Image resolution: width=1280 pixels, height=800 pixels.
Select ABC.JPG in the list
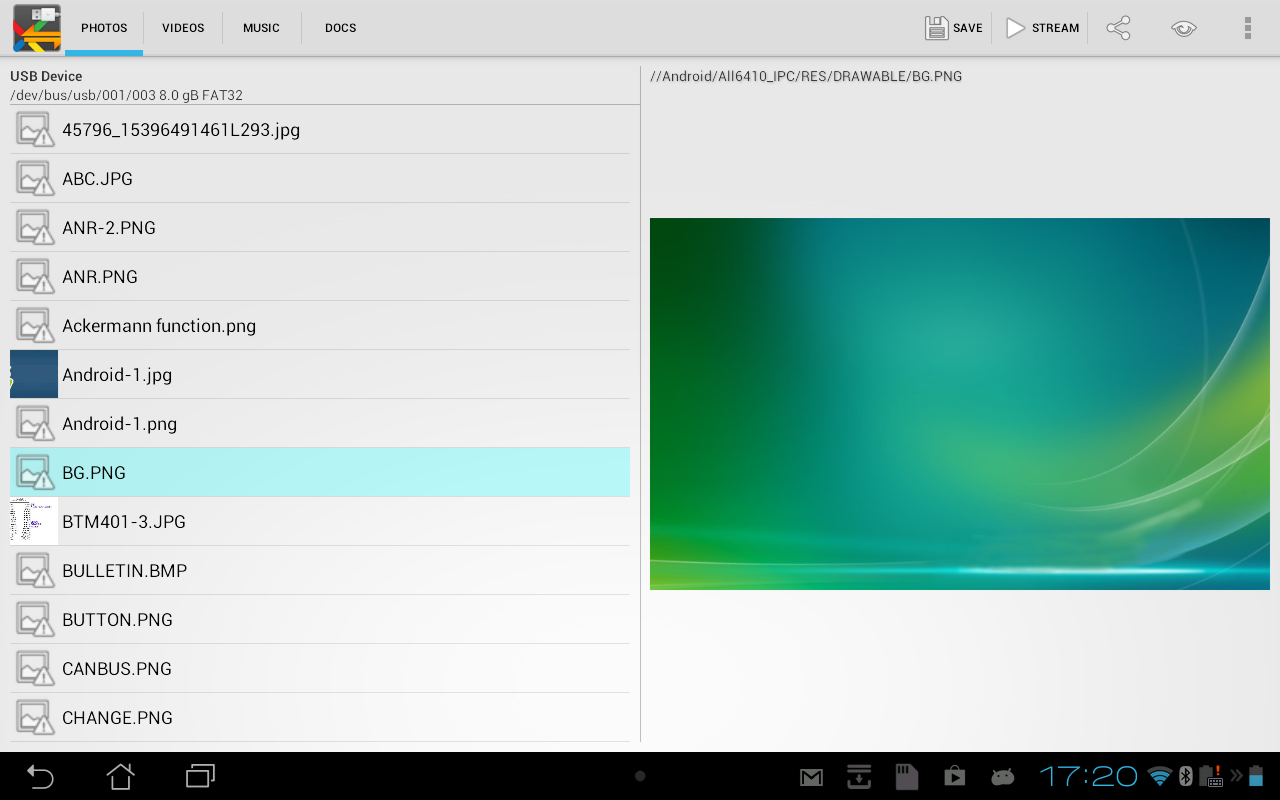[320, 178]
